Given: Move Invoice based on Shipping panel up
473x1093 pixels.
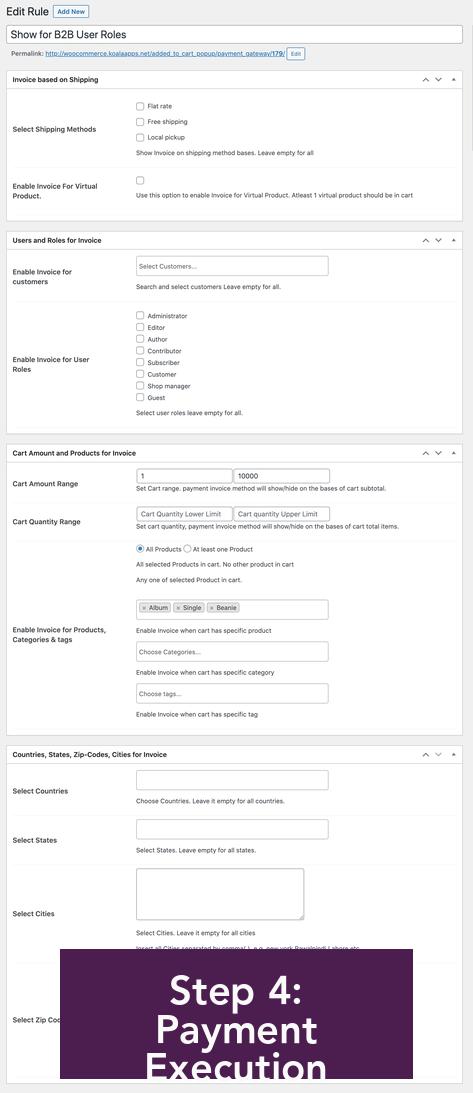Looking at the screenshot, I should 426,79.
